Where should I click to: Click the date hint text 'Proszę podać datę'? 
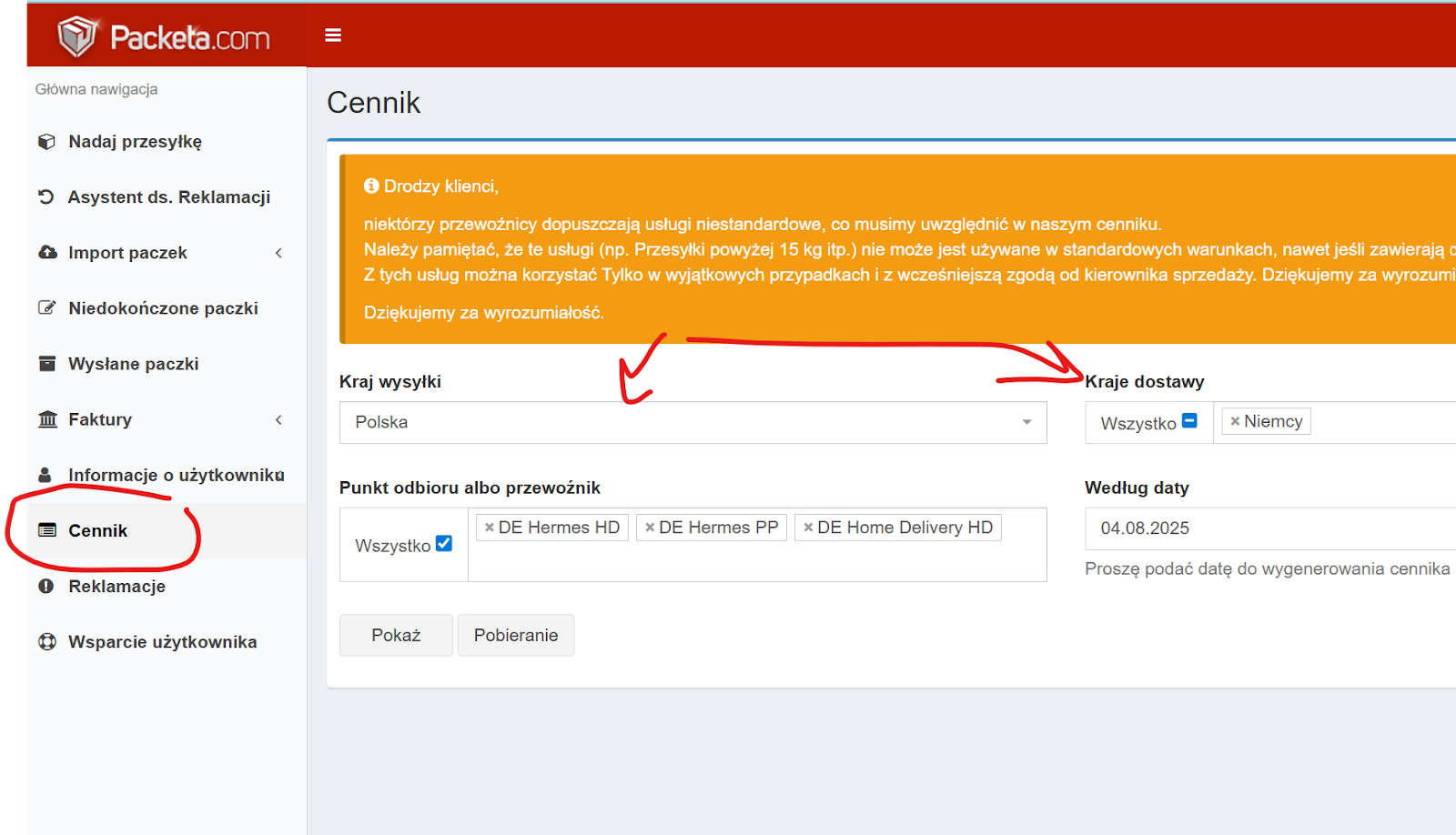1268,568
